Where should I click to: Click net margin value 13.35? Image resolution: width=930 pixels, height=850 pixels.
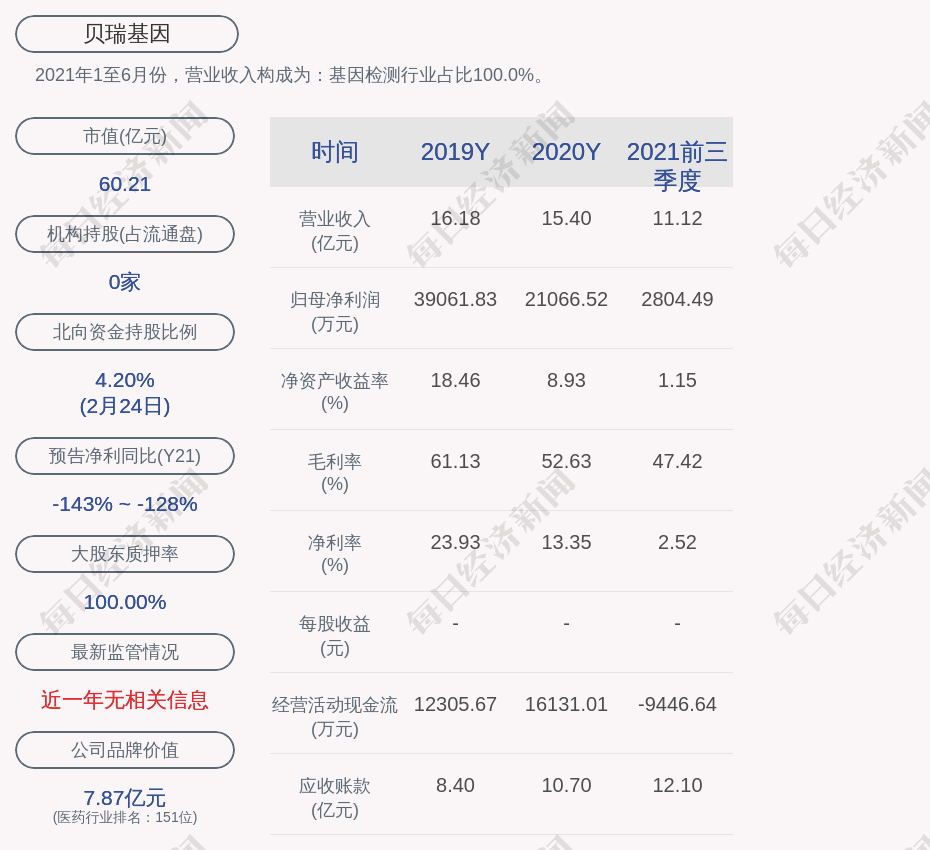point(566,542)
